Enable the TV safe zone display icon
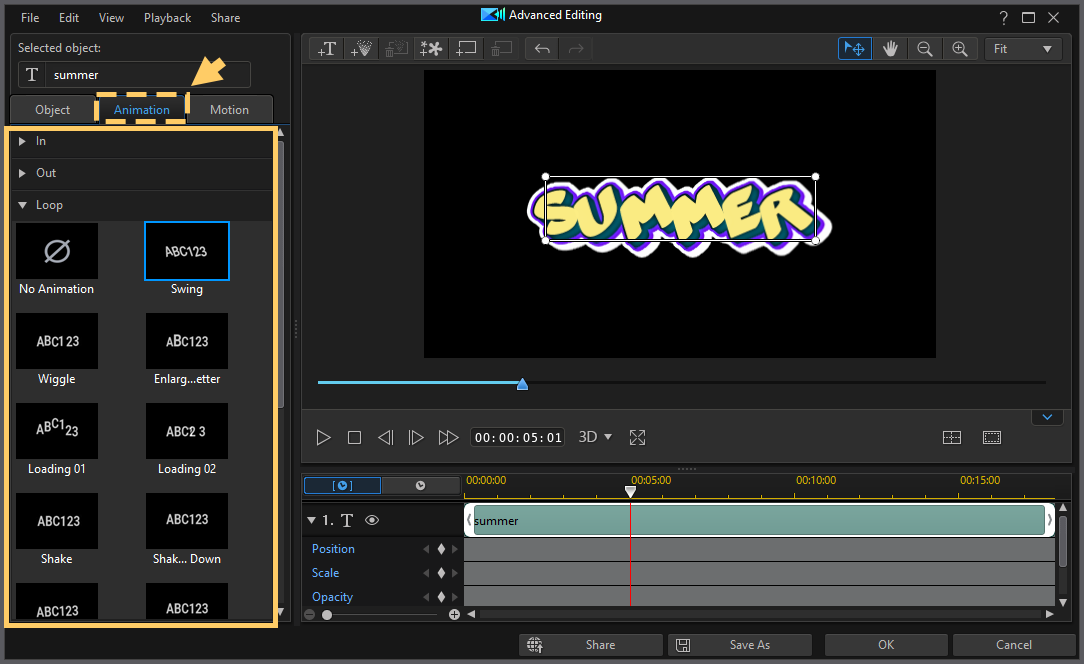Image resolution: width=1084 pixels, height=664 pixels. point(991,437)
